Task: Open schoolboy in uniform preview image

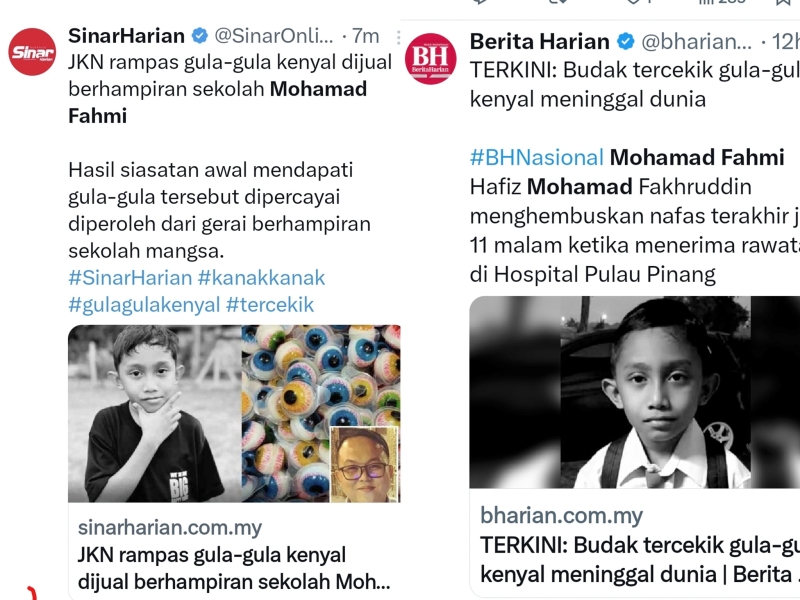Action: 635,392
